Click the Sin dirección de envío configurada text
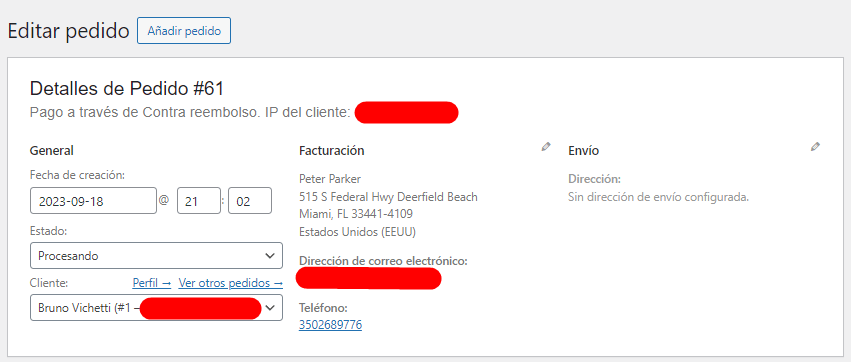 [x=658, y=197]
